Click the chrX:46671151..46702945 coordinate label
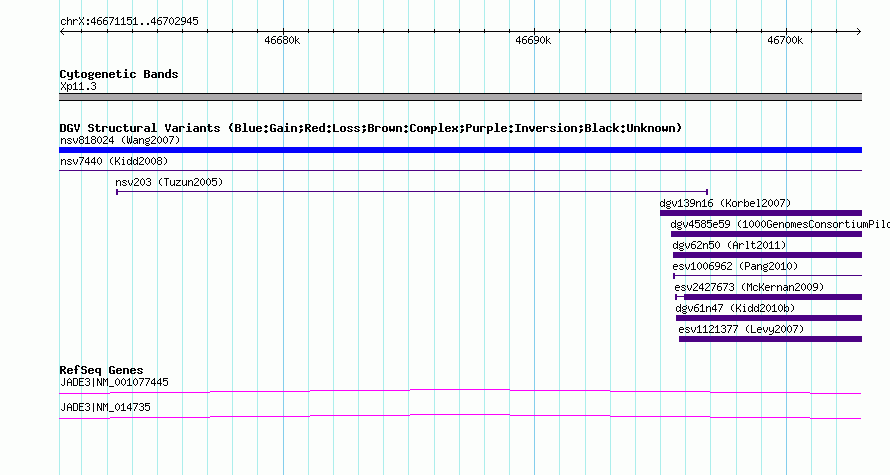The image size is (890, 475). tap(129, 22)
